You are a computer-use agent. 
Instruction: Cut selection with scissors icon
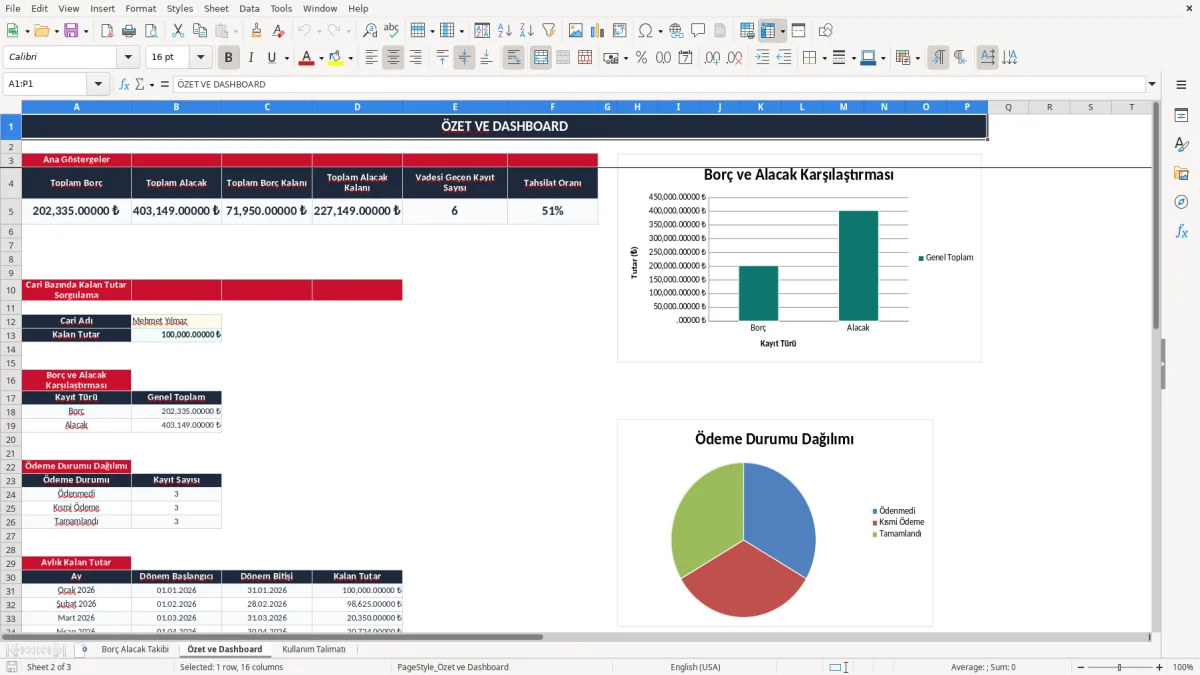click(177, 31)
